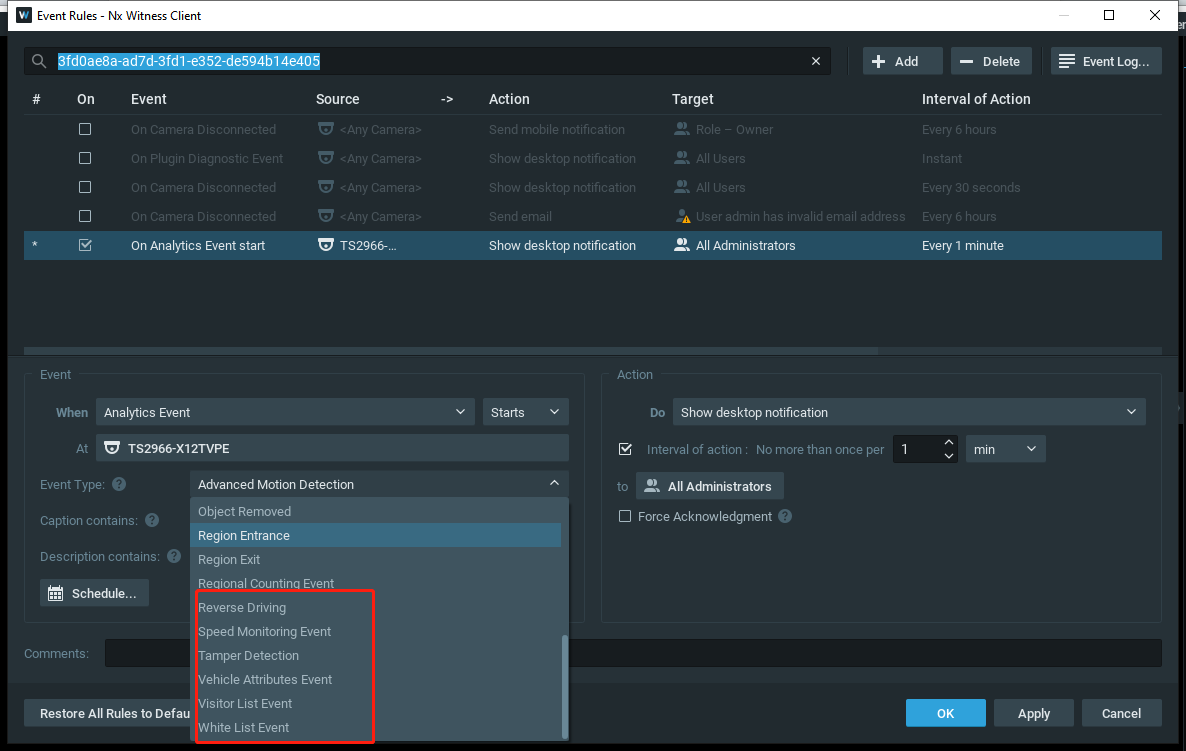The width and height of the screenshot is (1186, 751).
Task: Open the Schedule dialog button
Action: coord(94,594)
